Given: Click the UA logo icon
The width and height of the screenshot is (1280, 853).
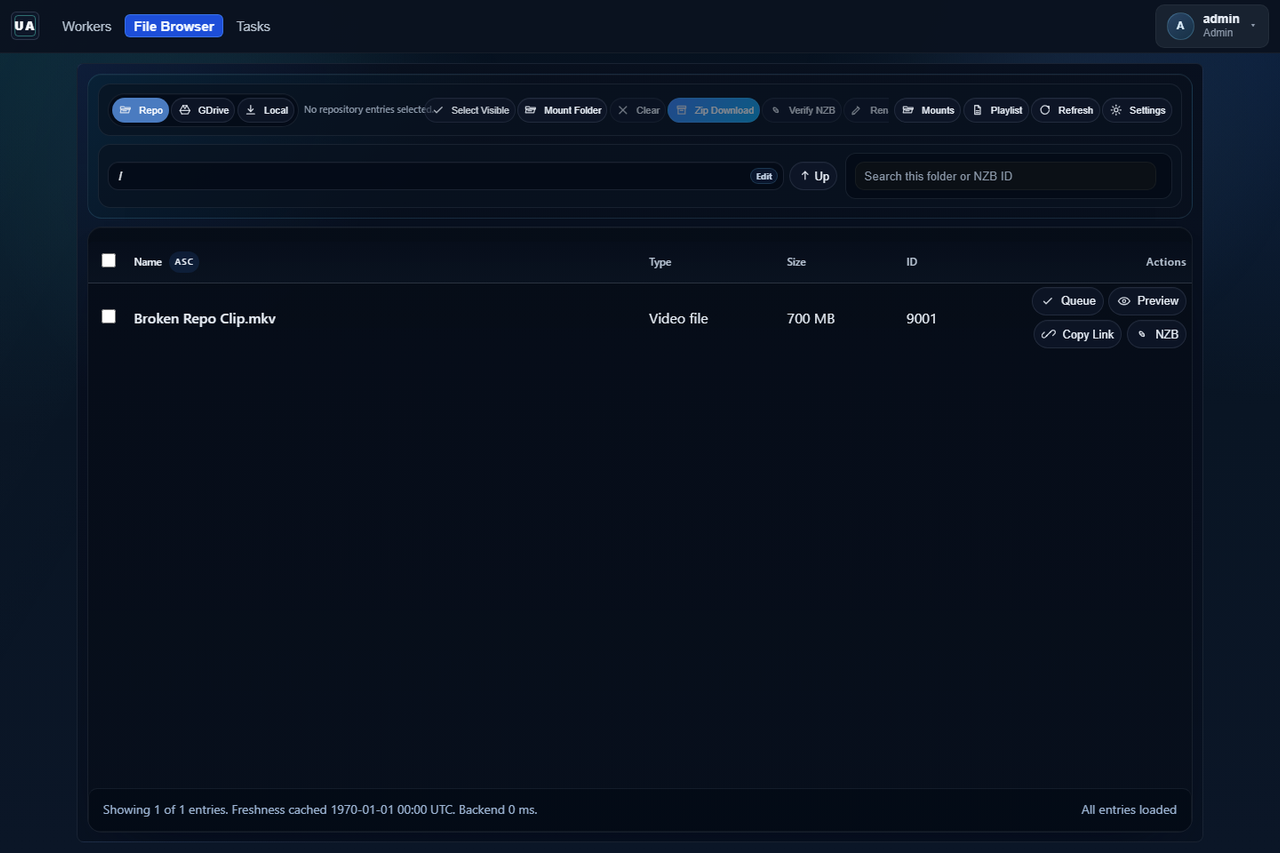Looking at the screenshot, I should [25, 26].
